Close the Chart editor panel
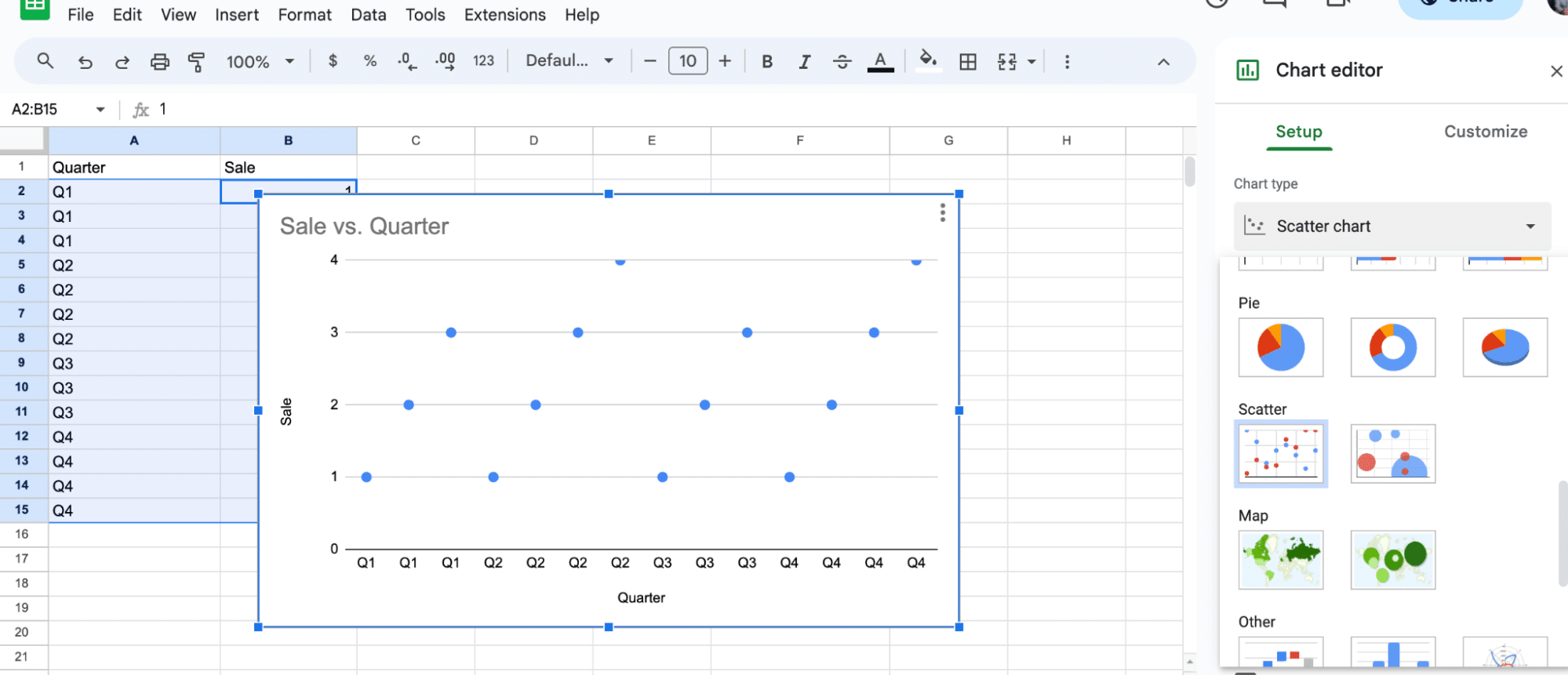 [1556, 71]
